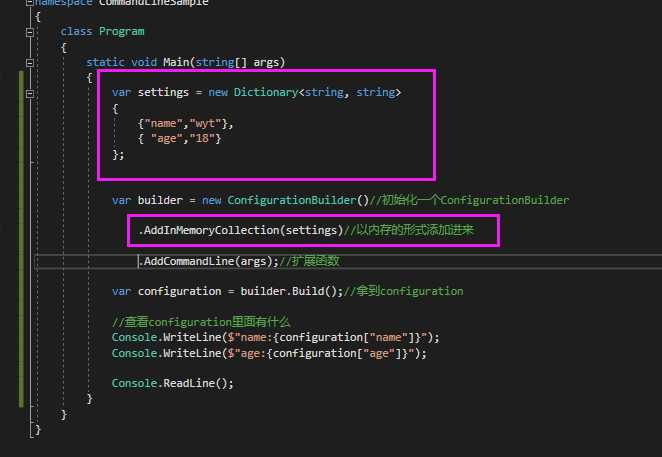662x457 pixels.
Task: Click the comment after AddInMemoryCollection(settings)
Action: pyautogui.click(x=409, y=231)
